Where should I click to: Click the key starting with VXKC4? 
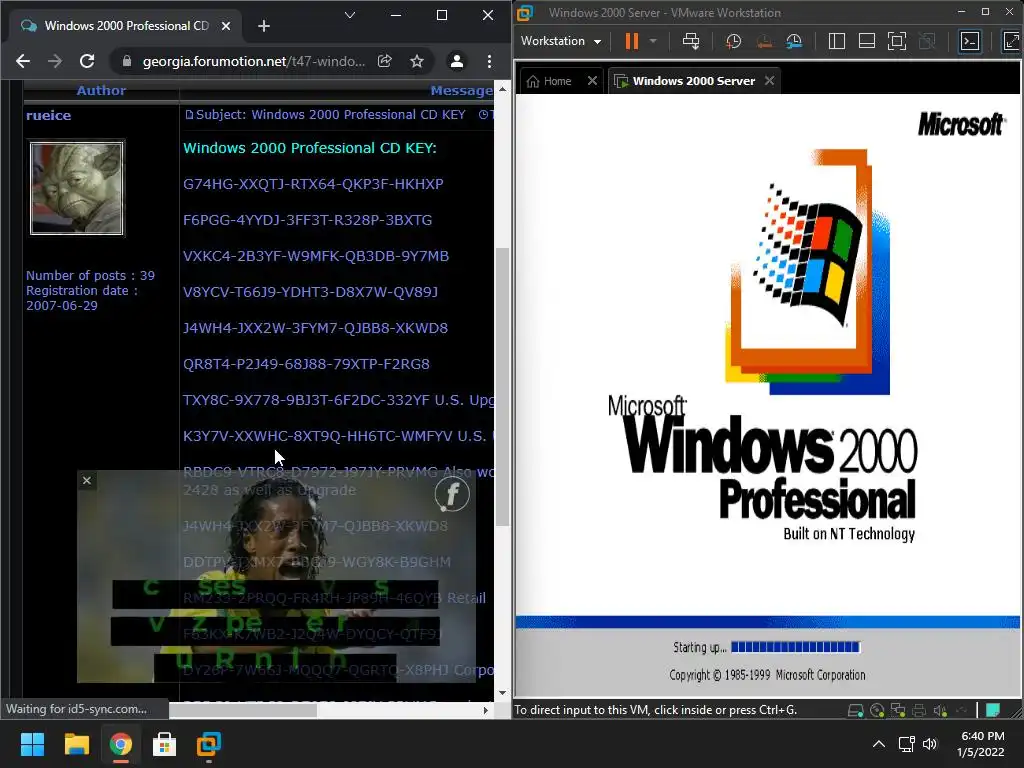(316, 256)
